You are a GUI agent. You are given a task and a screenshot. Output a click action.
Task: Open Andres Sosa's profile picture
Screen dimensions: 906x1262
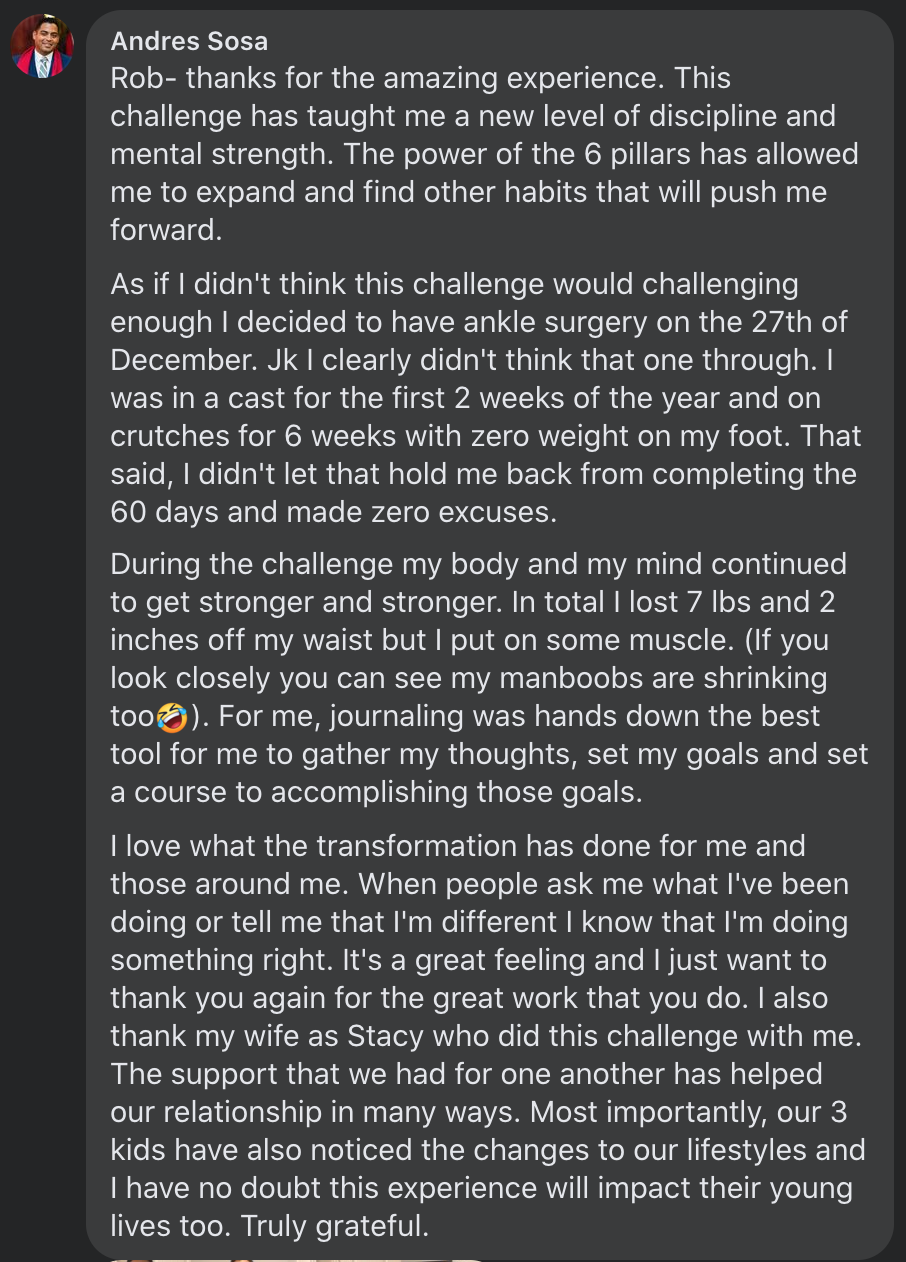(42, 46)
